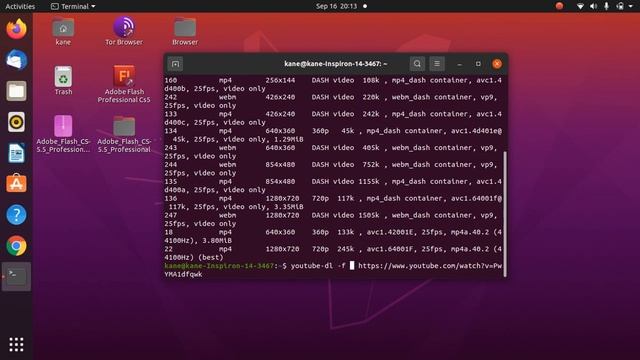Viewport: 640px width, 360px height.
Task: Open the Activities overview
Action: [20, 6]
